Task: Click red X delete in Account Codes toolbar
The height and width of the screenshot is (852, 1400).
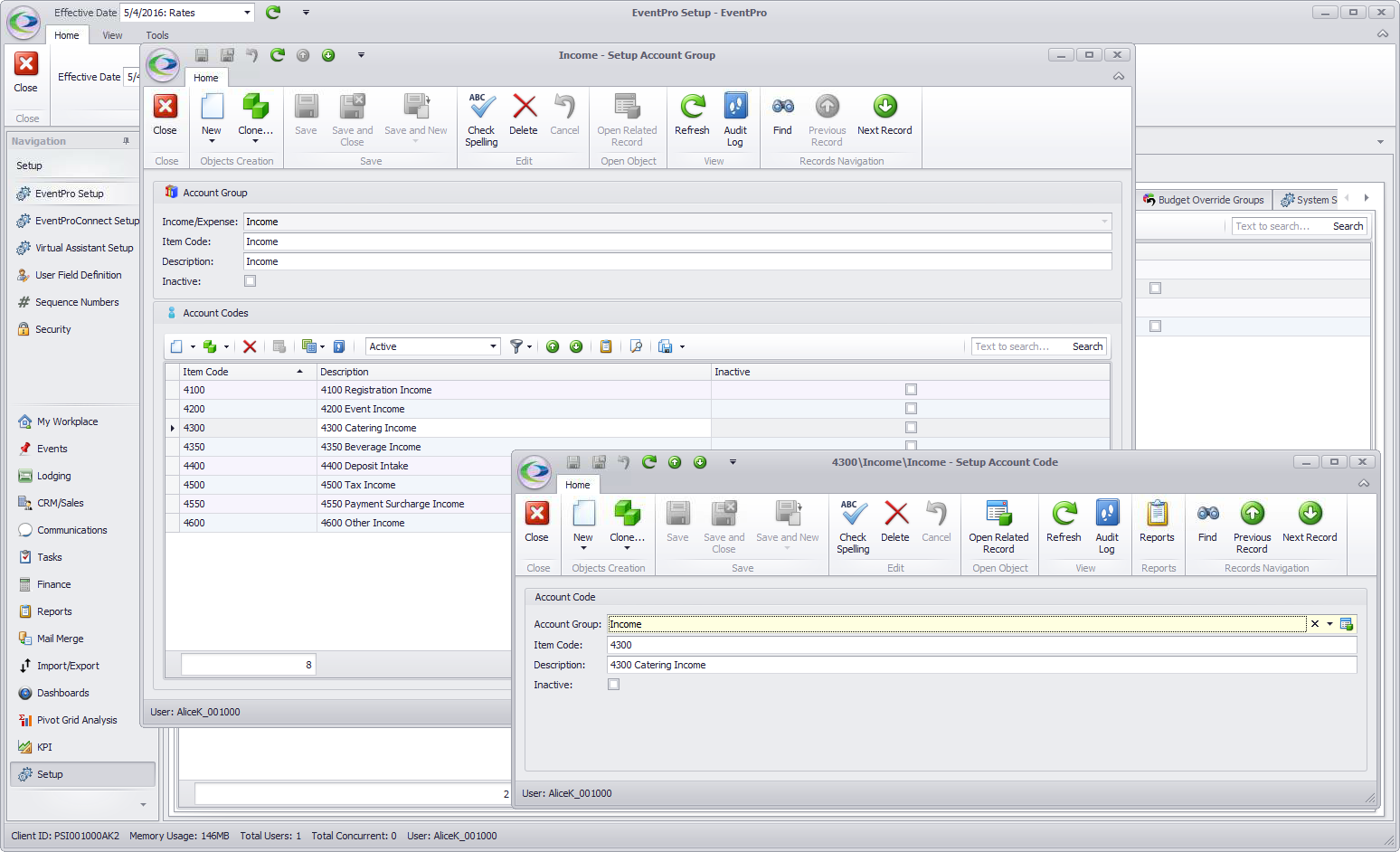Action: (x=250, y=346)
